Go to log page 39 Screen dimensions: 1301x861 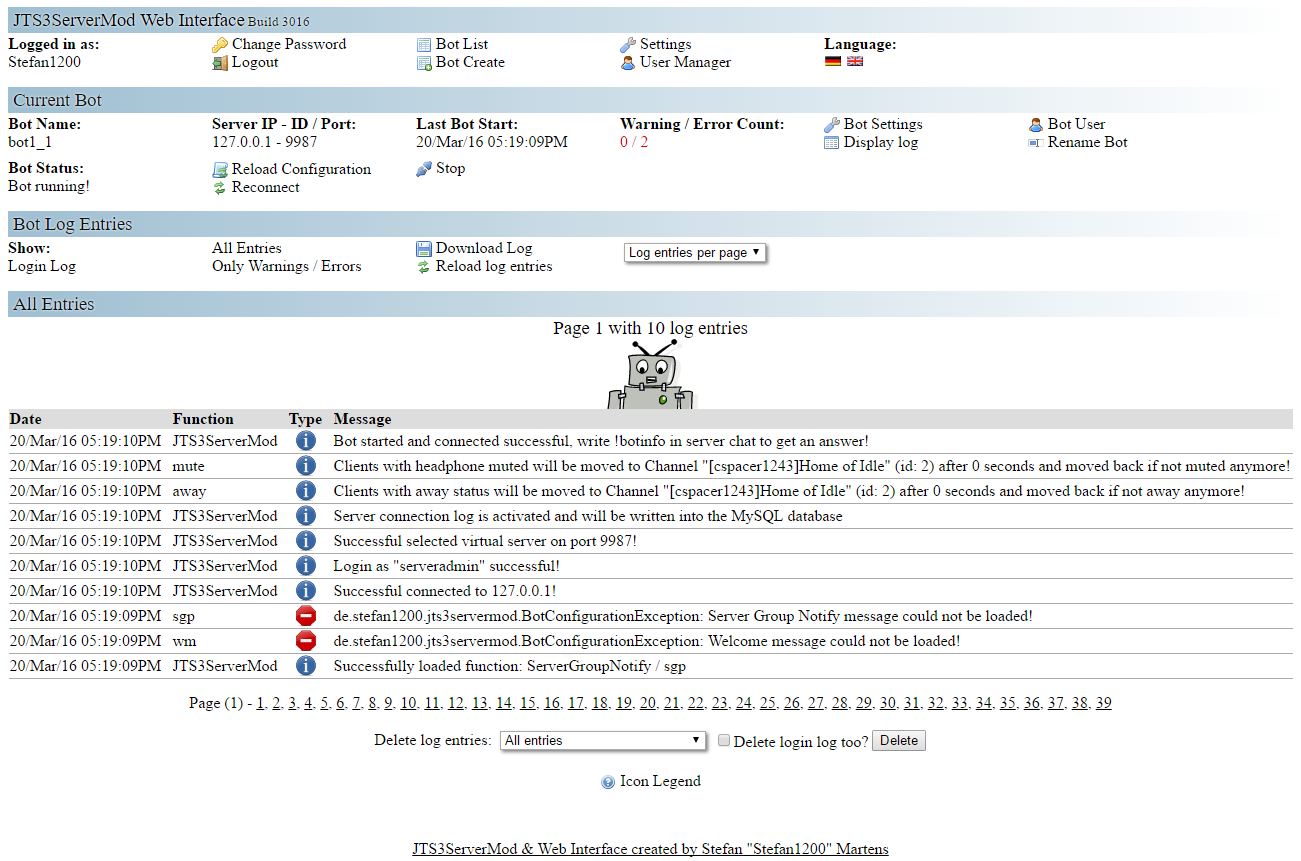tap(1103, 704)
